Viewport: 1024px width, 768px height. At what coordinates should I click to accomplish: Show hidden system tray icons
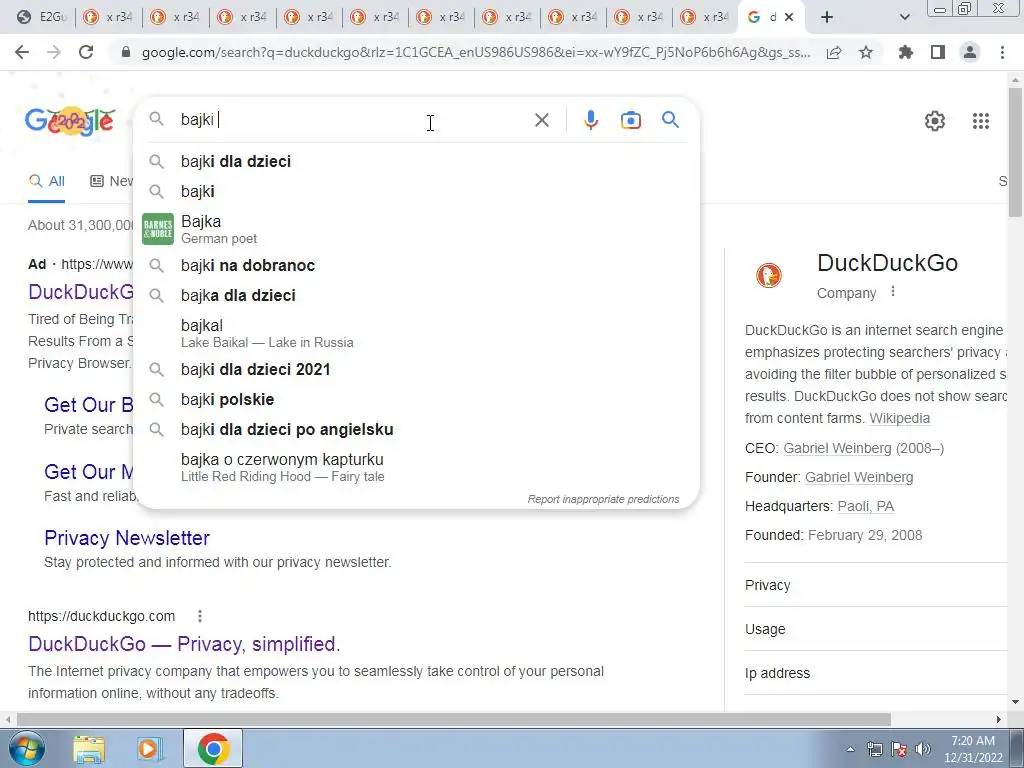(850, 749)
